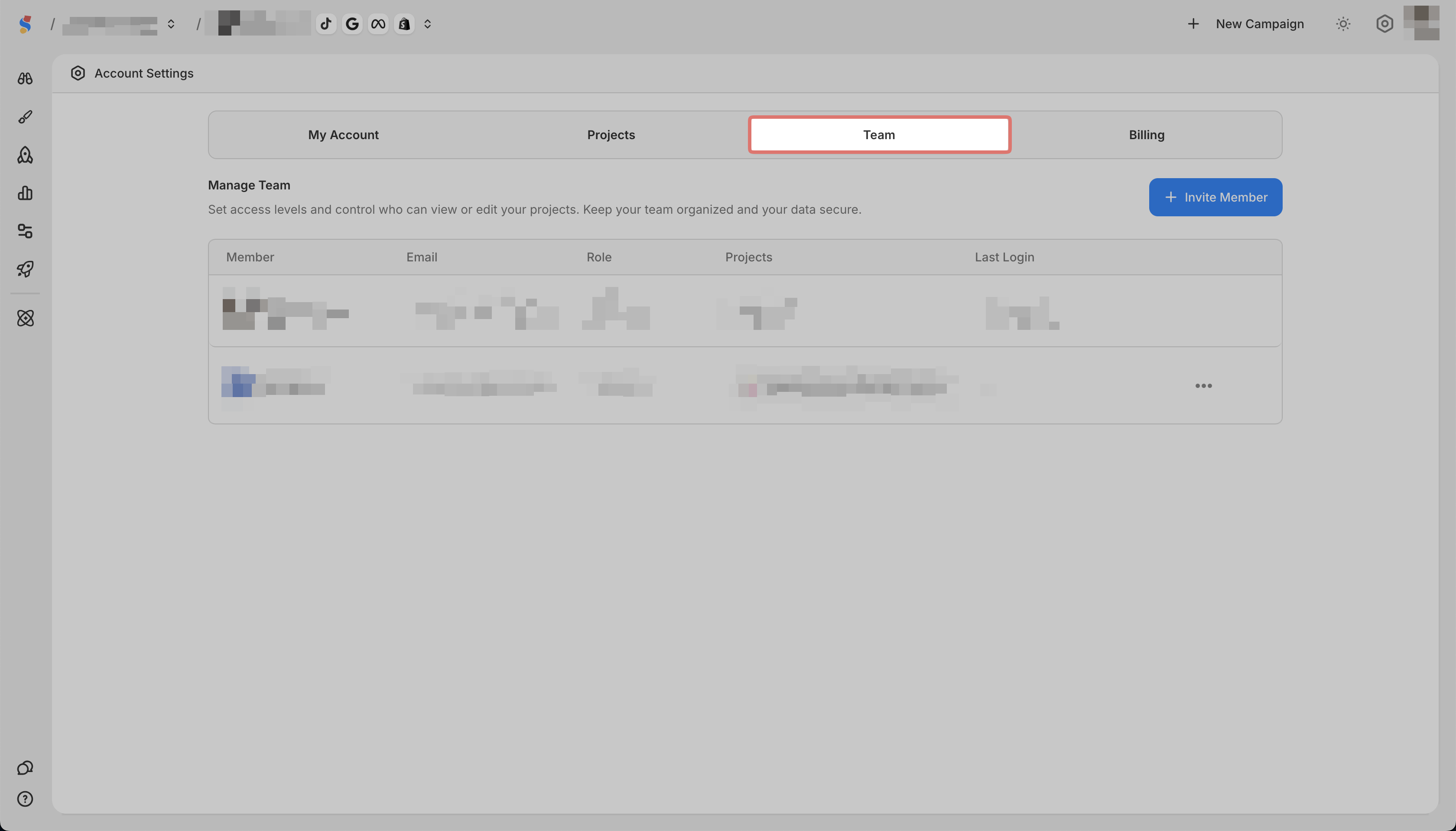Click the atom icon in sidebar
This screenshot has width=1456, height=831.
(x=25, y=318)
